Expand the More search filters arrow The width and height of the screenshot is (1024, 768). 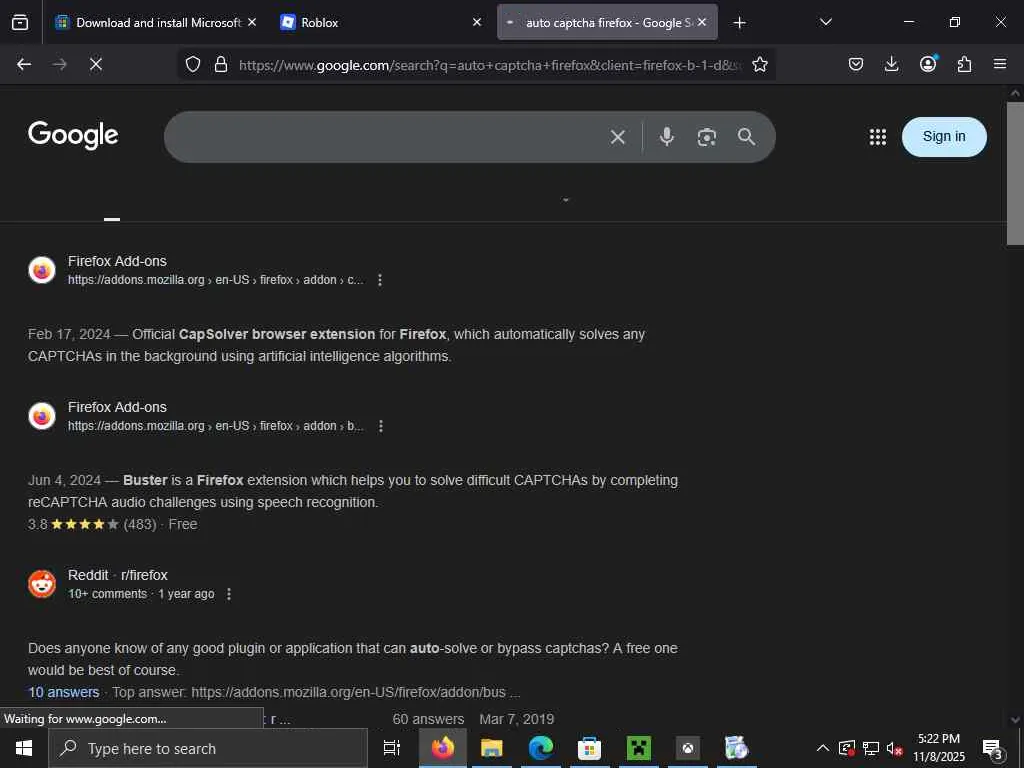[x=566, y=200]
